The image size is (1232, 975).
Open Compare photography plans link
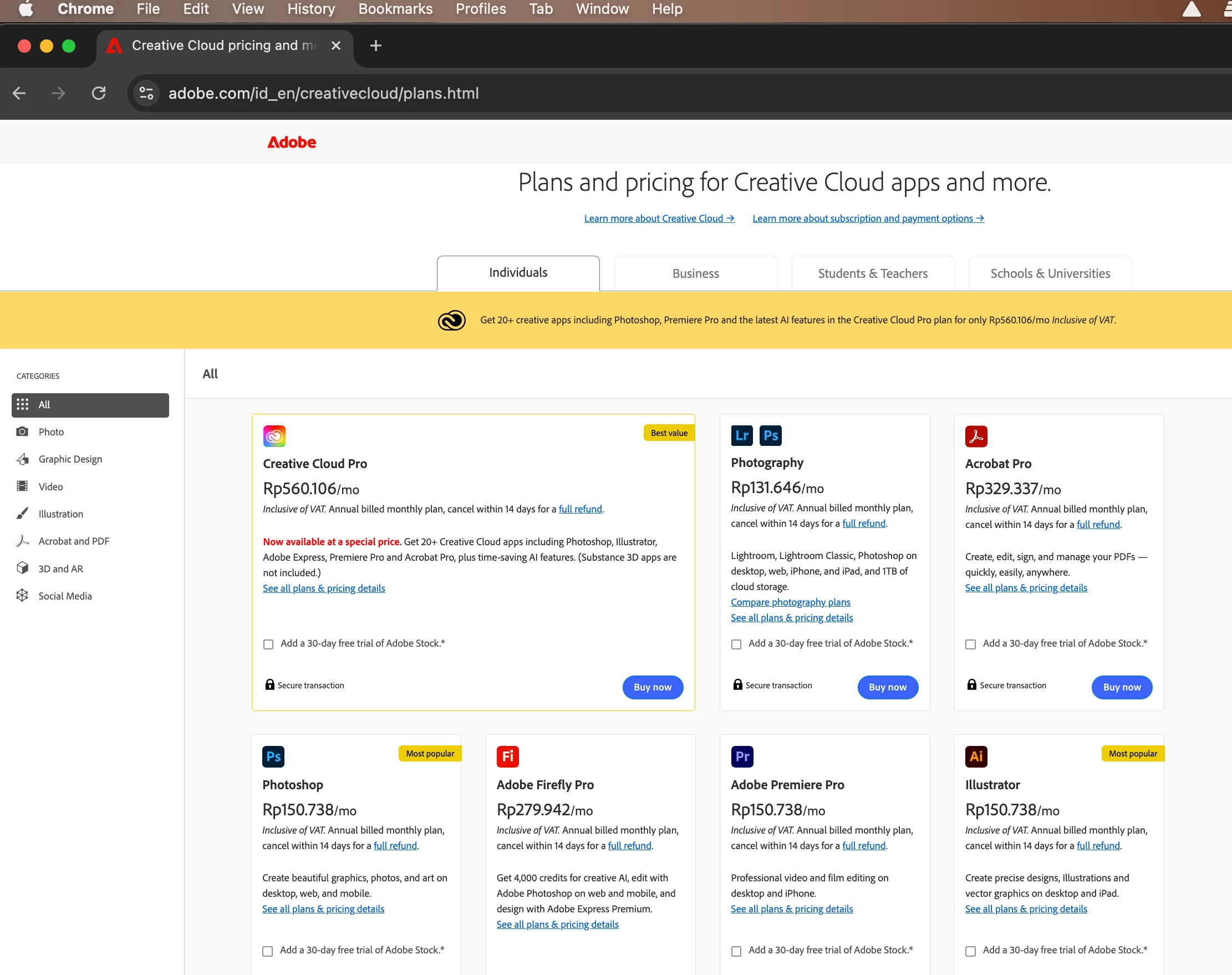coord(790,602)
